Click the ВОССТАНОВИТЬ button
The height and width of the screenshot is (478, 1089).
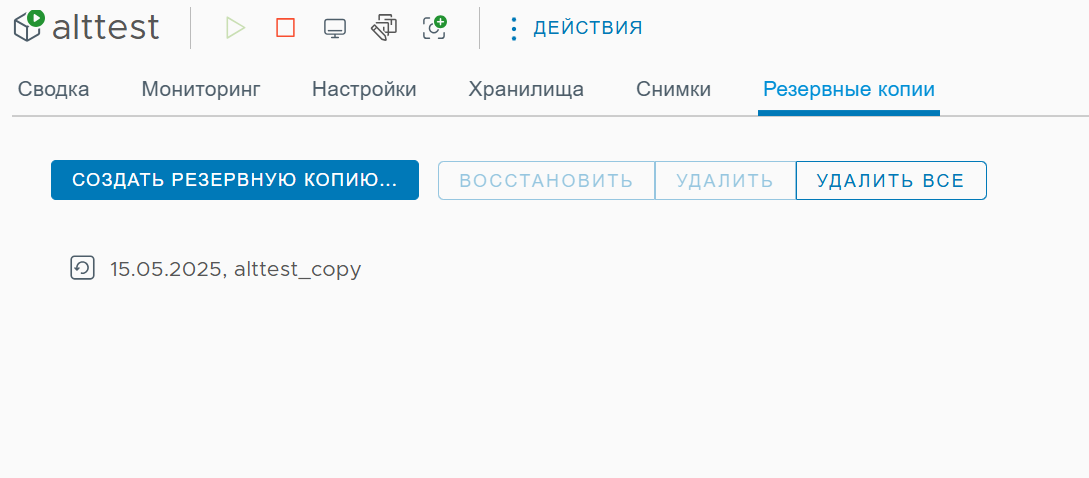coord(547,181)
